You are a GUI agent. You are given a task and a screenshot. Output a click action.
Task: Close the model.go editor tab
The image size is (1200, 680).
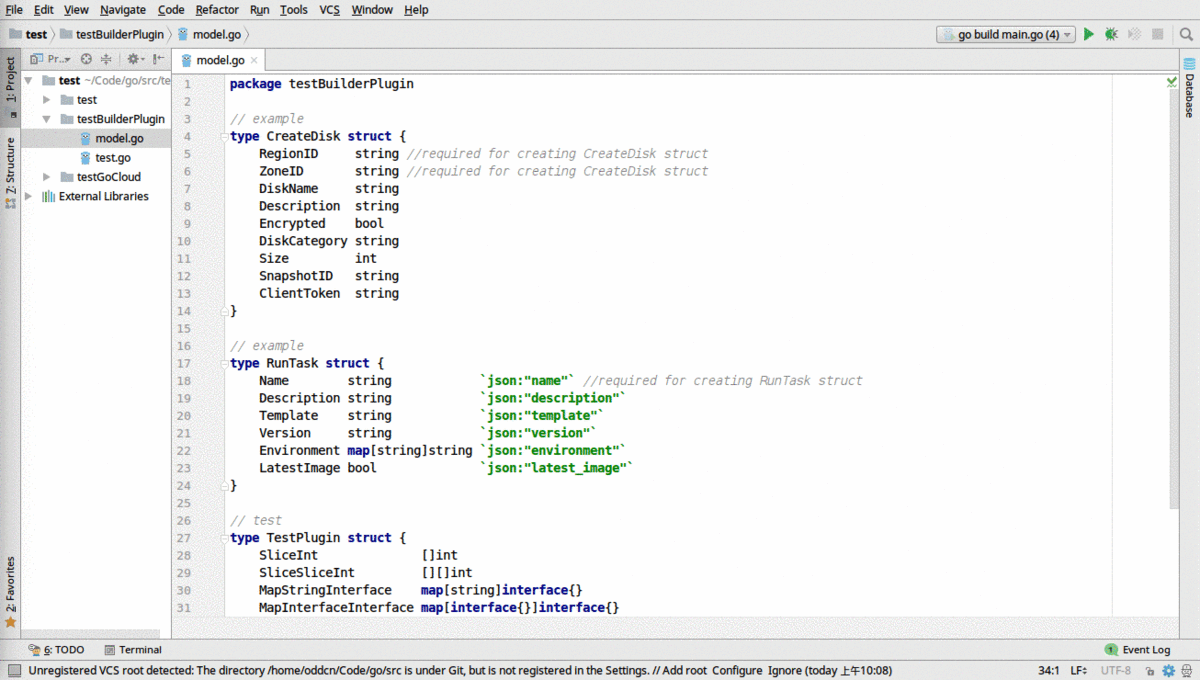pos(254,60)
